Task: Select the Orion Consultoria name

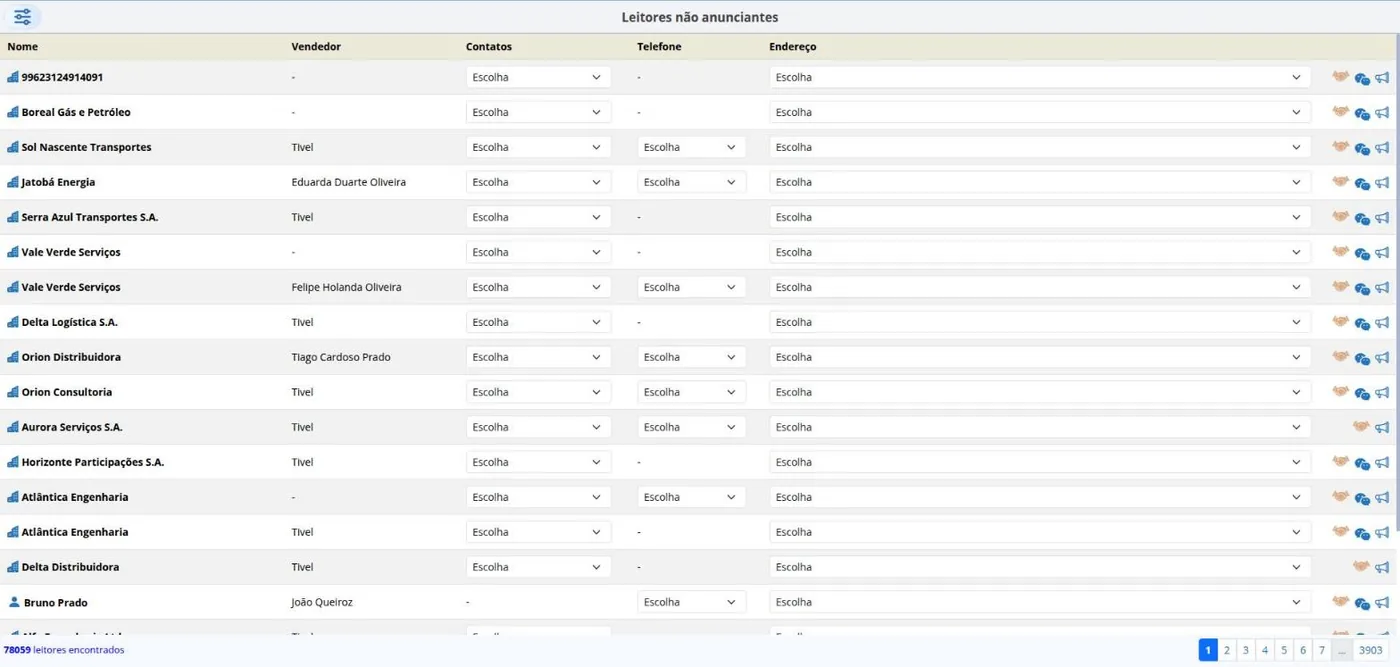Action: [x=67, y=392]
